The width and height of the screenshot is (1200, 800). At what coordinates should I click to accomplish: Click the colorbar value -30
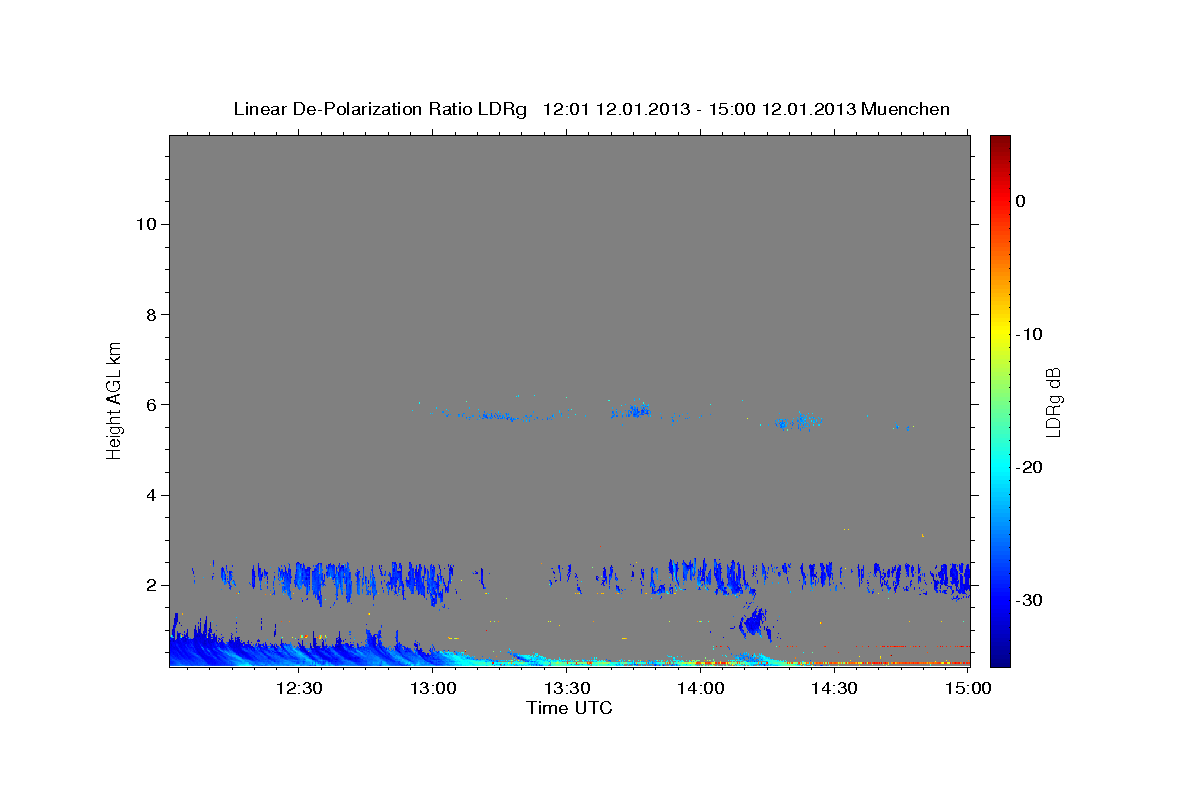(1028, 600)
